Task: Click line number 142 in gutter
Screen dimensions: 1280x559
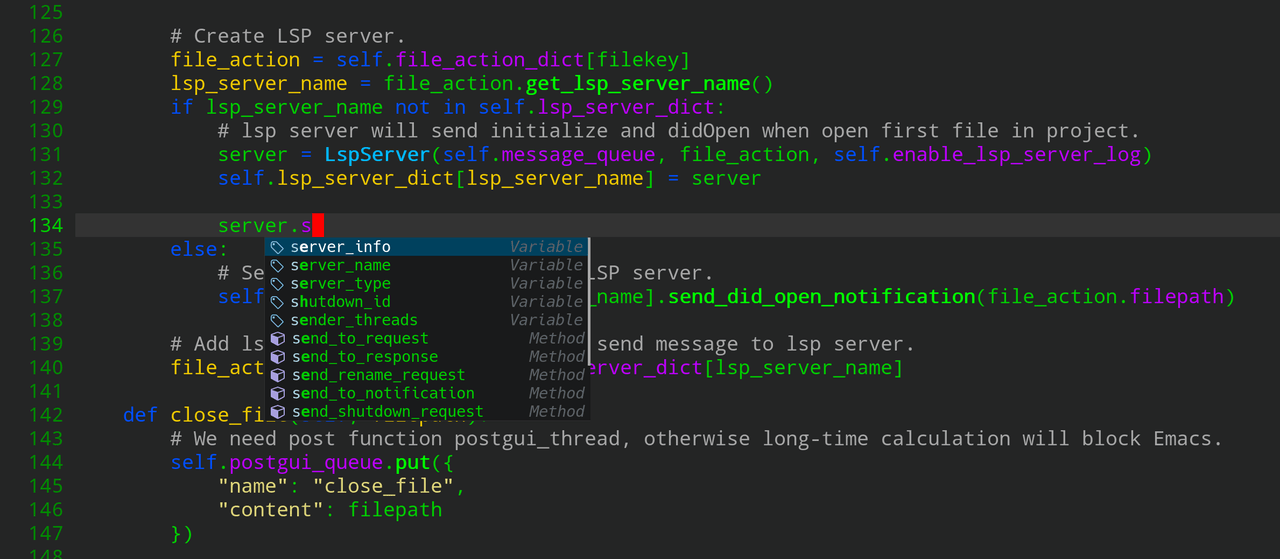Action: 46,414
